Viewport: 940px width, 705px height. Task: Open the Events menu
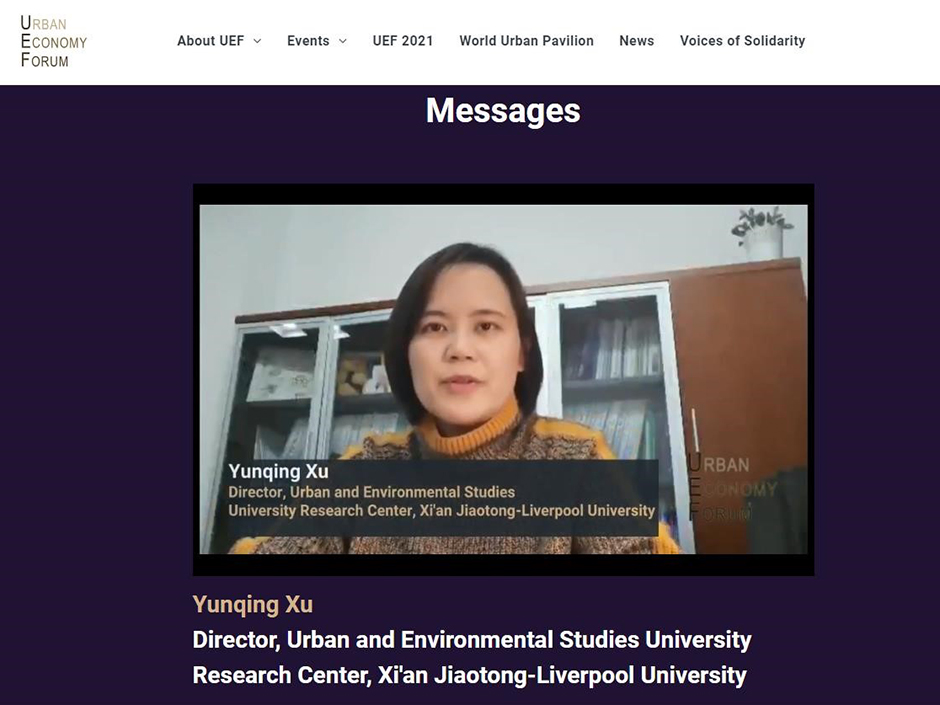[x=308, y=41]
